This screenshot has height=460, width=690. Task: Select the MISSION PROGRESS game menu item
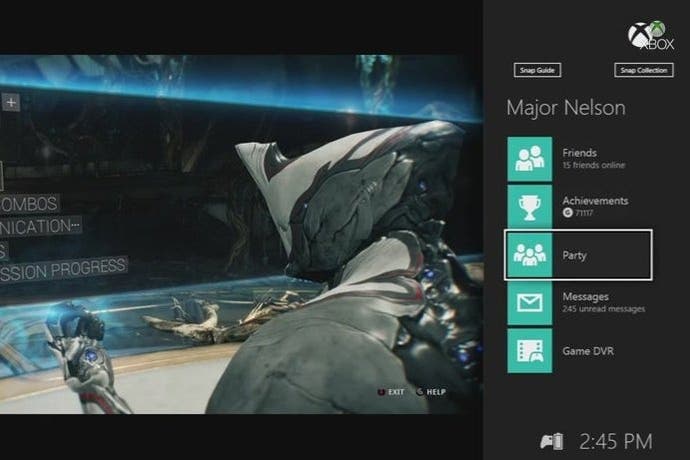coord(63,269)
